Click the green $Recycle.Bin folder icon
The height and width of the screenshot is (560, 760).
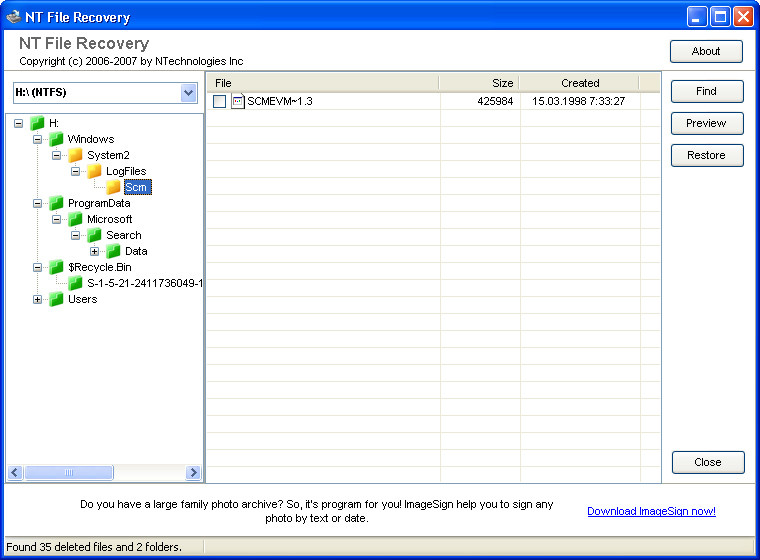click(x=56, y=267)
